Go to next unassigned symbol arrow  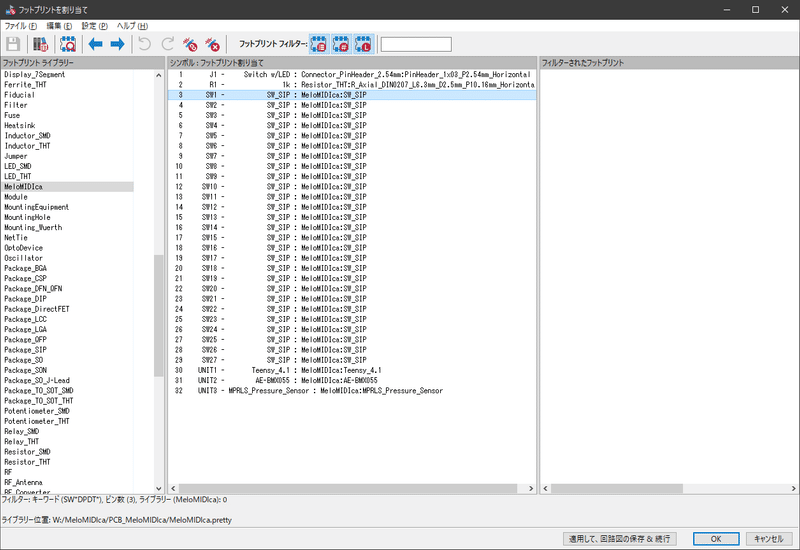(x=118, y=44)
